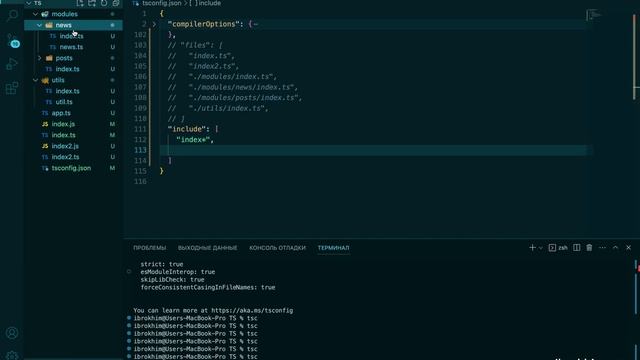
Task: Expand the posts folder chevron
Action: (39, 58)
